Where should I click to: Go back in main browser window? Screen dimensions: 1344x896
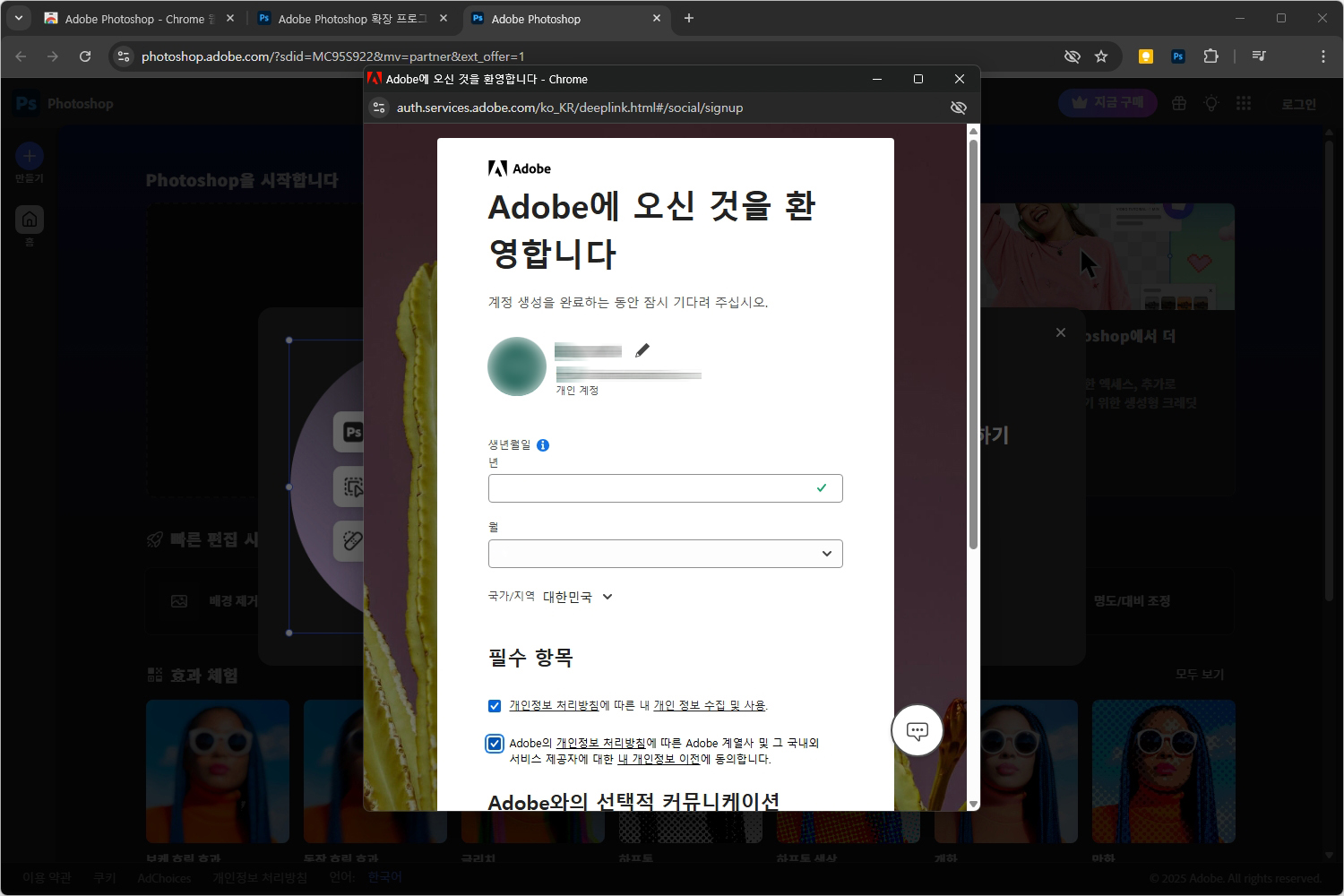point(22,56)
